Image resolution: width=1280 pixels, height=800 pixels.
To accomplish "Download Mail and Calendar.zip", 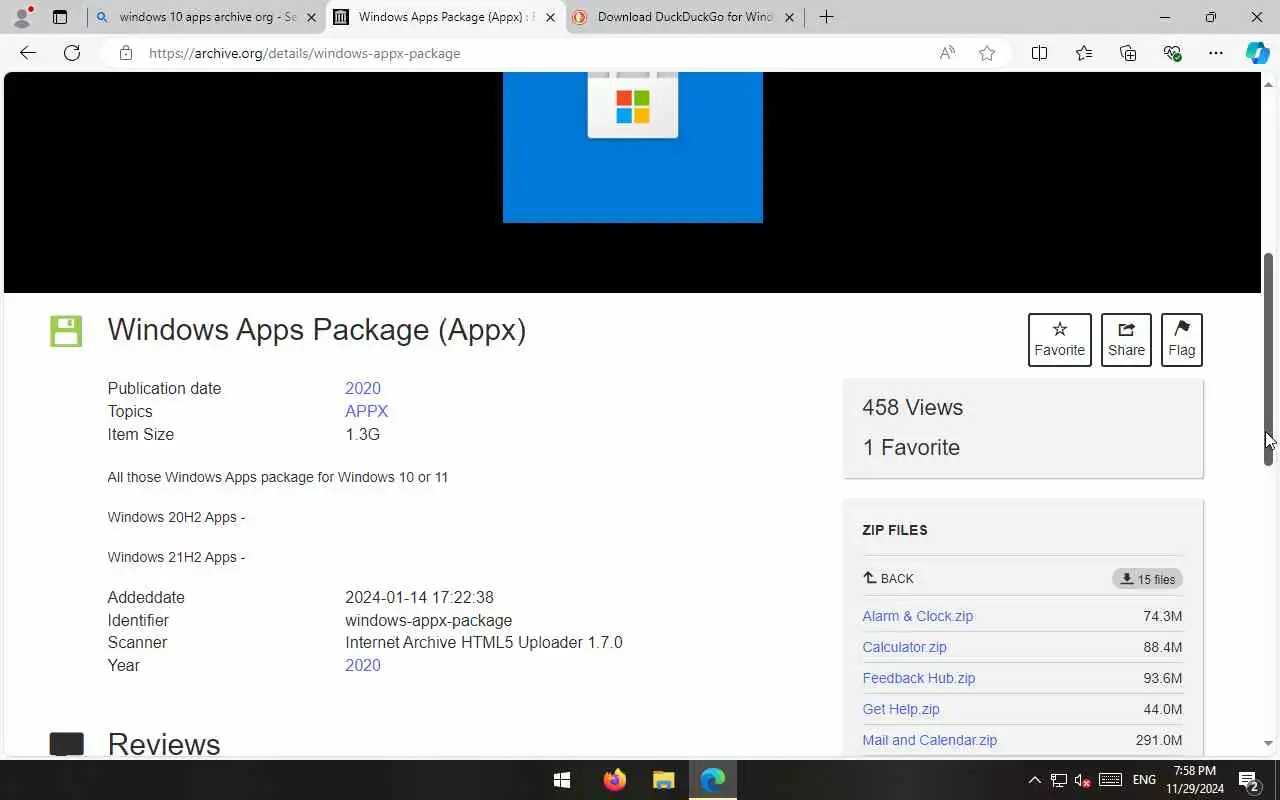I will click(x=929, y=740).
